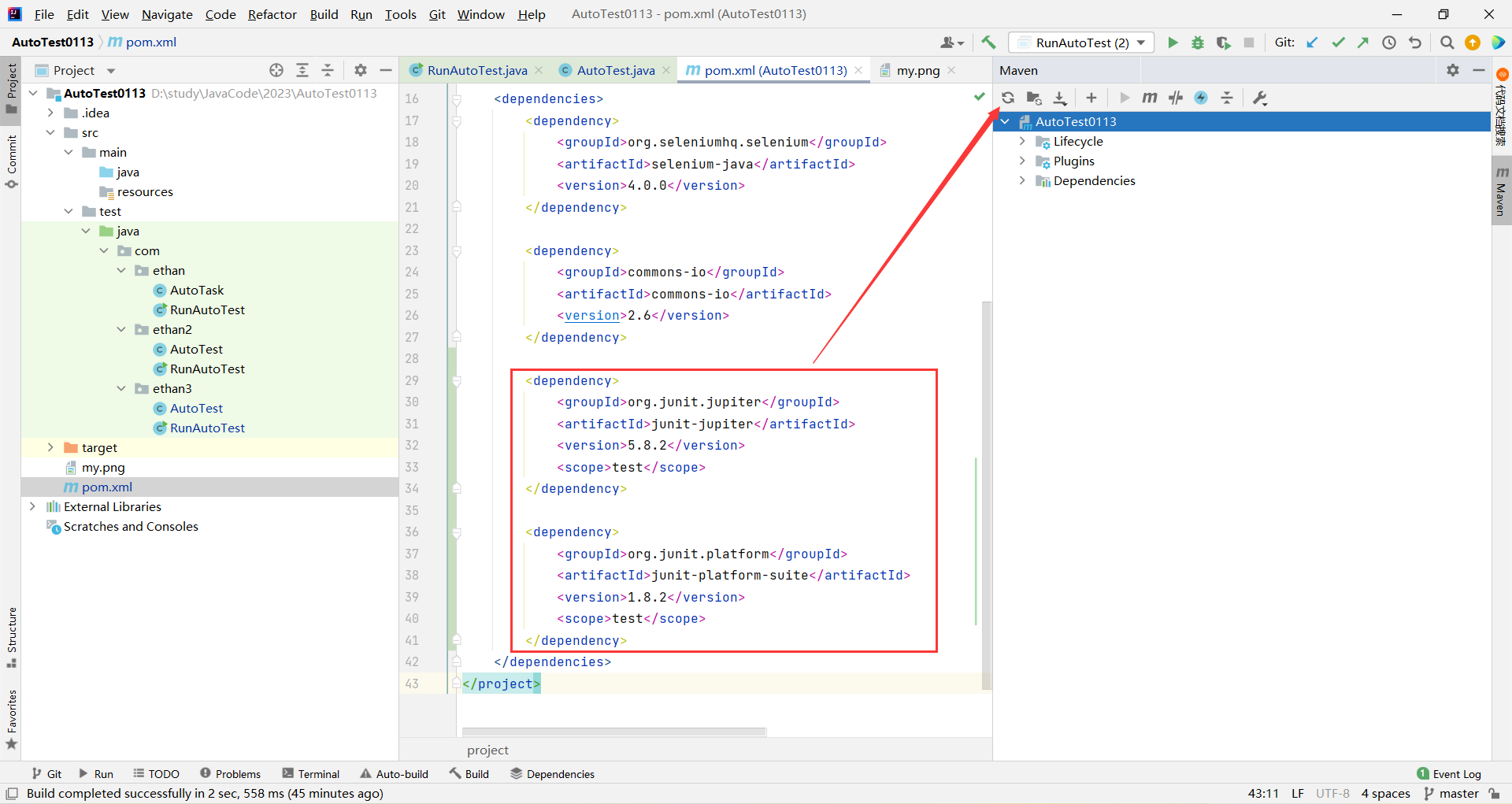Expand Plugins node in Maven

coord(1022,161)
